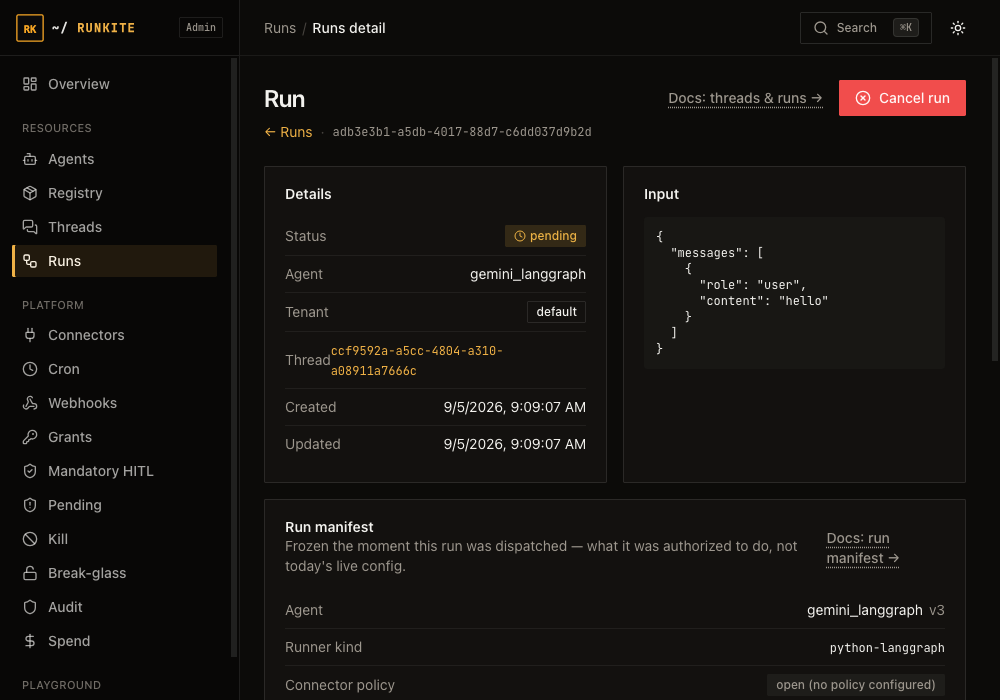
Task: Click the Admin role badge
Action: (x=200, y=27)
